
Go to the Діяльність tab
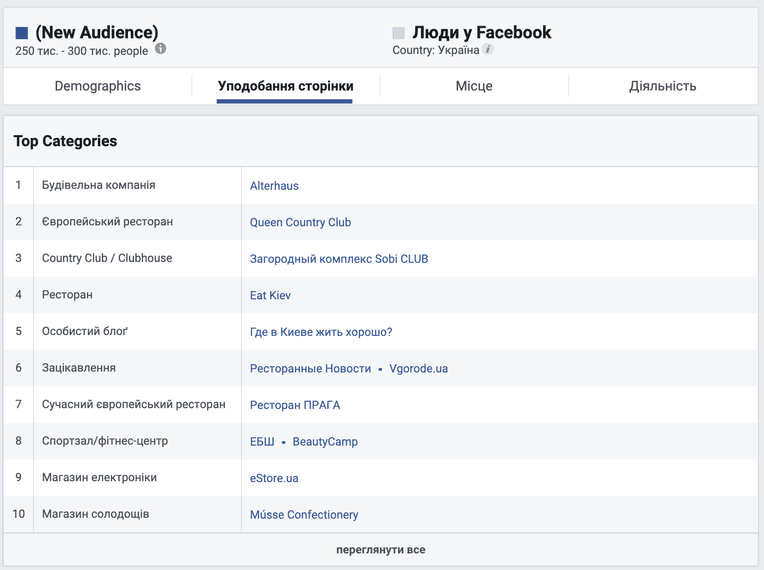click(x=663, y=86)
